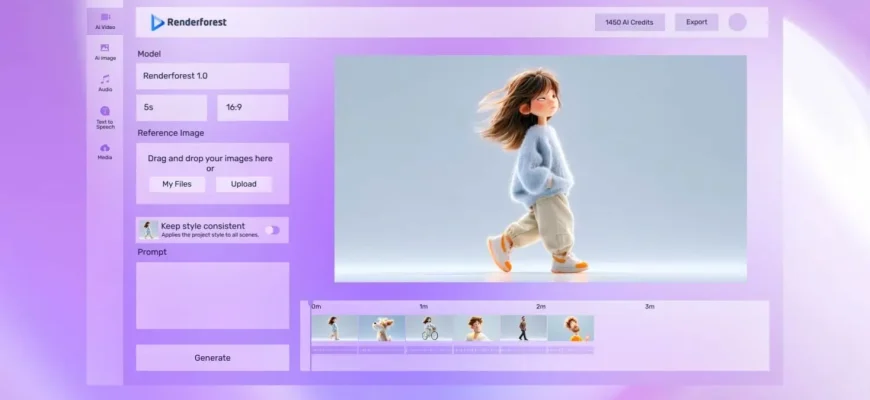Click the 3m timeline marker
The width and height of the screenshot is (870, 400).
(649, 306)
